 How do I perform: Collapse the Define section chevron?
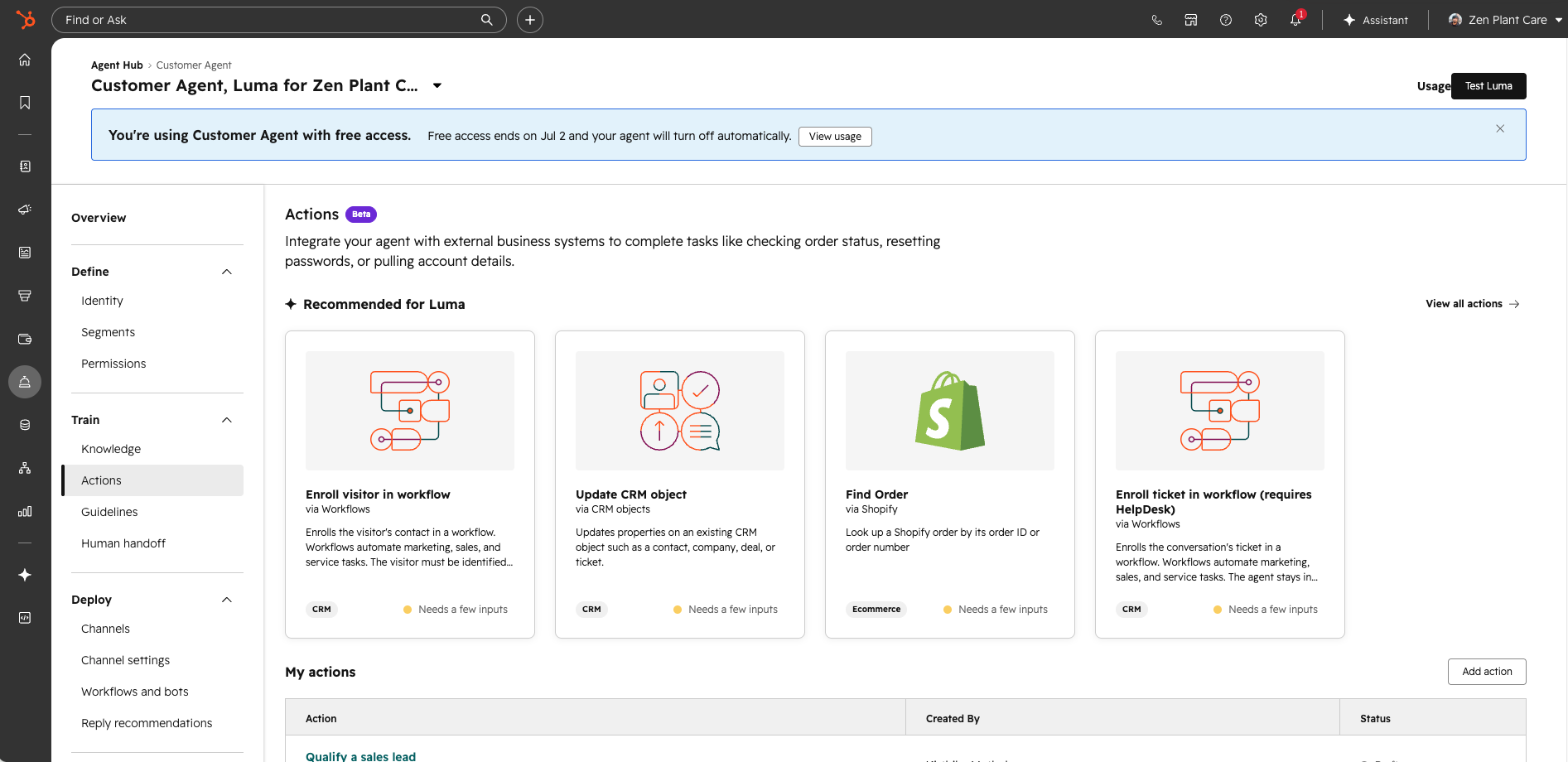pos(227,272)
